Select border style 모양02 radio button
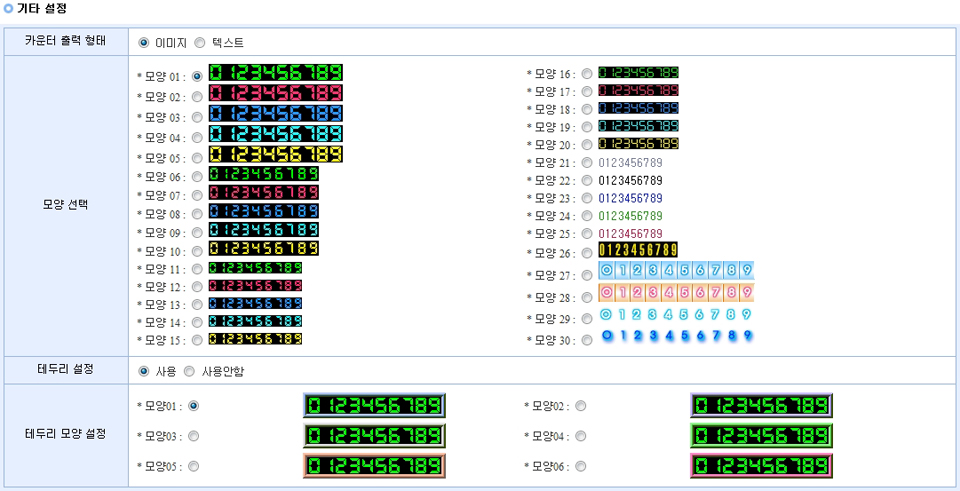The image size is (960, 491). coord(581,406)
